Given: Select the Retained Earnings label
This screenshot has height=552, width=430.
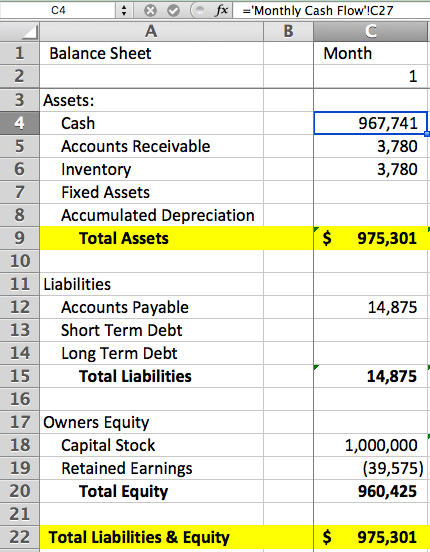Looking at the screenshot, I should tap(151, 468).
